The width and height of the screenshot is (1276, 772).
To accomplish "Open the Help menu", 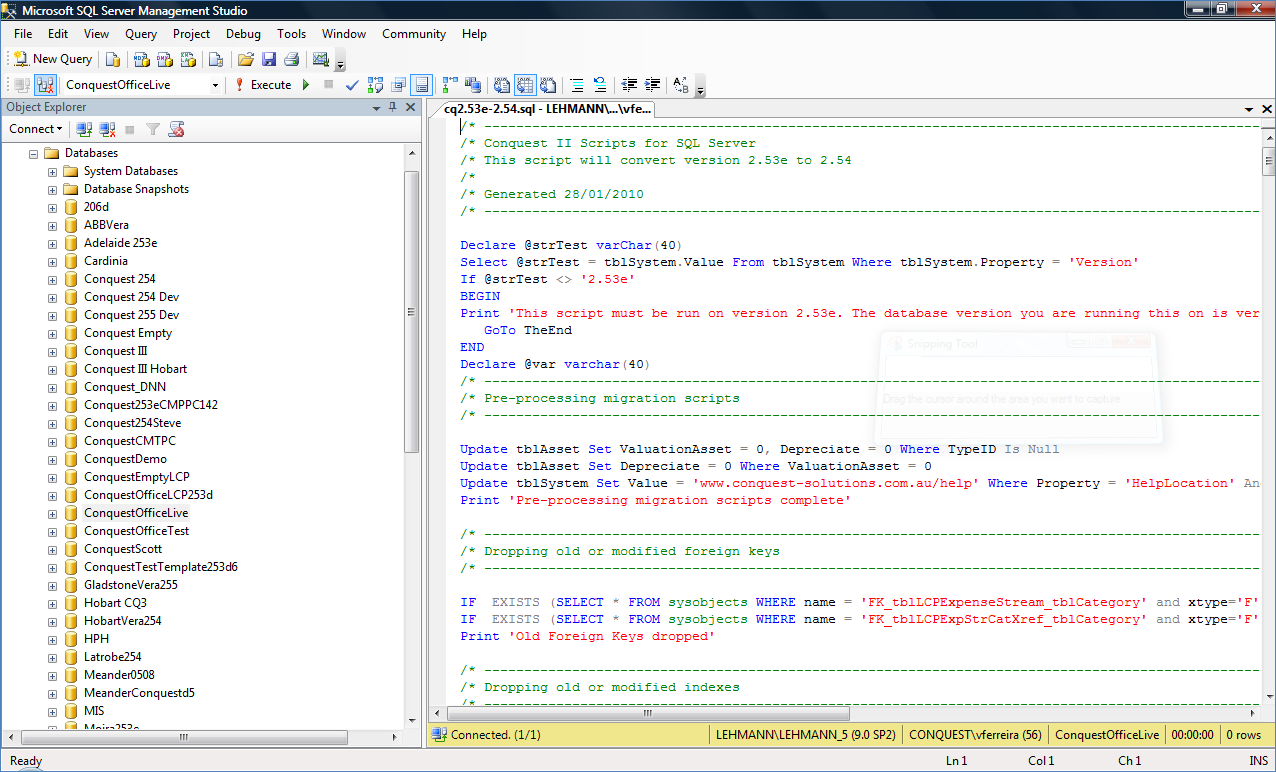I will tap(474, 34).
